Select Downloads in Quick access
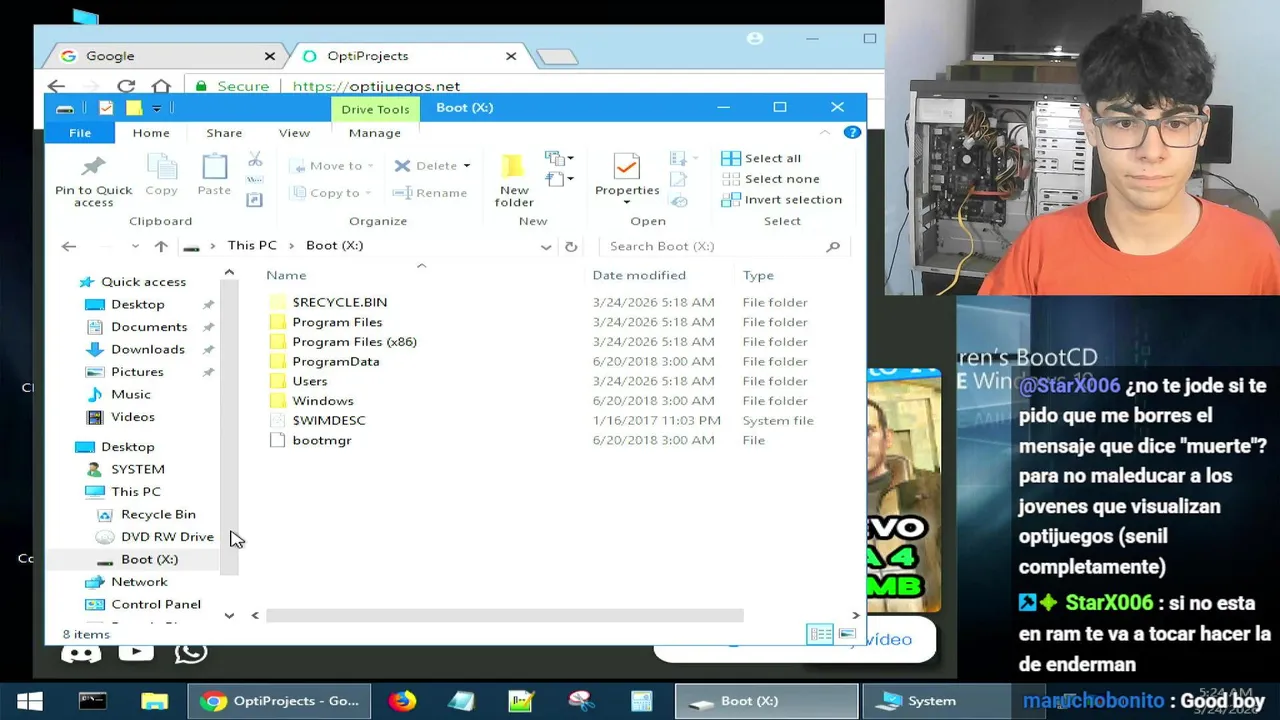The image size is (1280, 720). (148, 349)
